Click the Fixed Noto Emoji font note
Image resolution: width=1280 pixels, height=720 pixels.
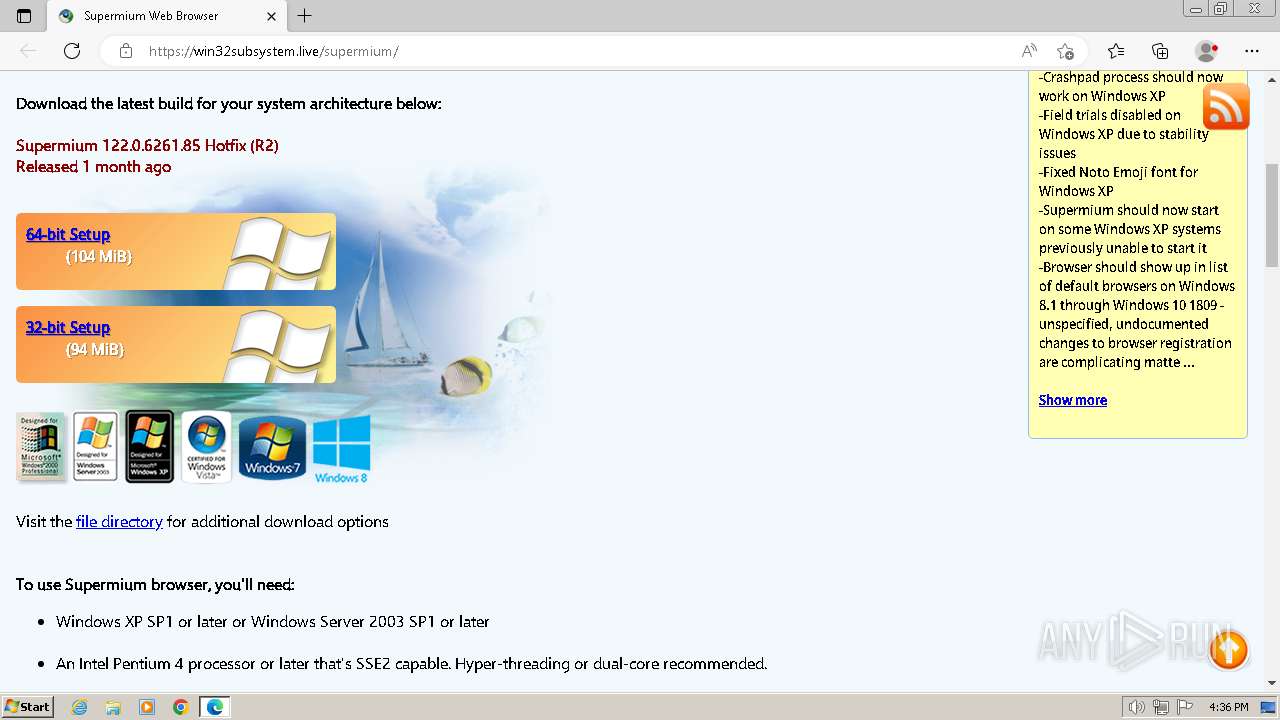click(x=1118, y=181)
